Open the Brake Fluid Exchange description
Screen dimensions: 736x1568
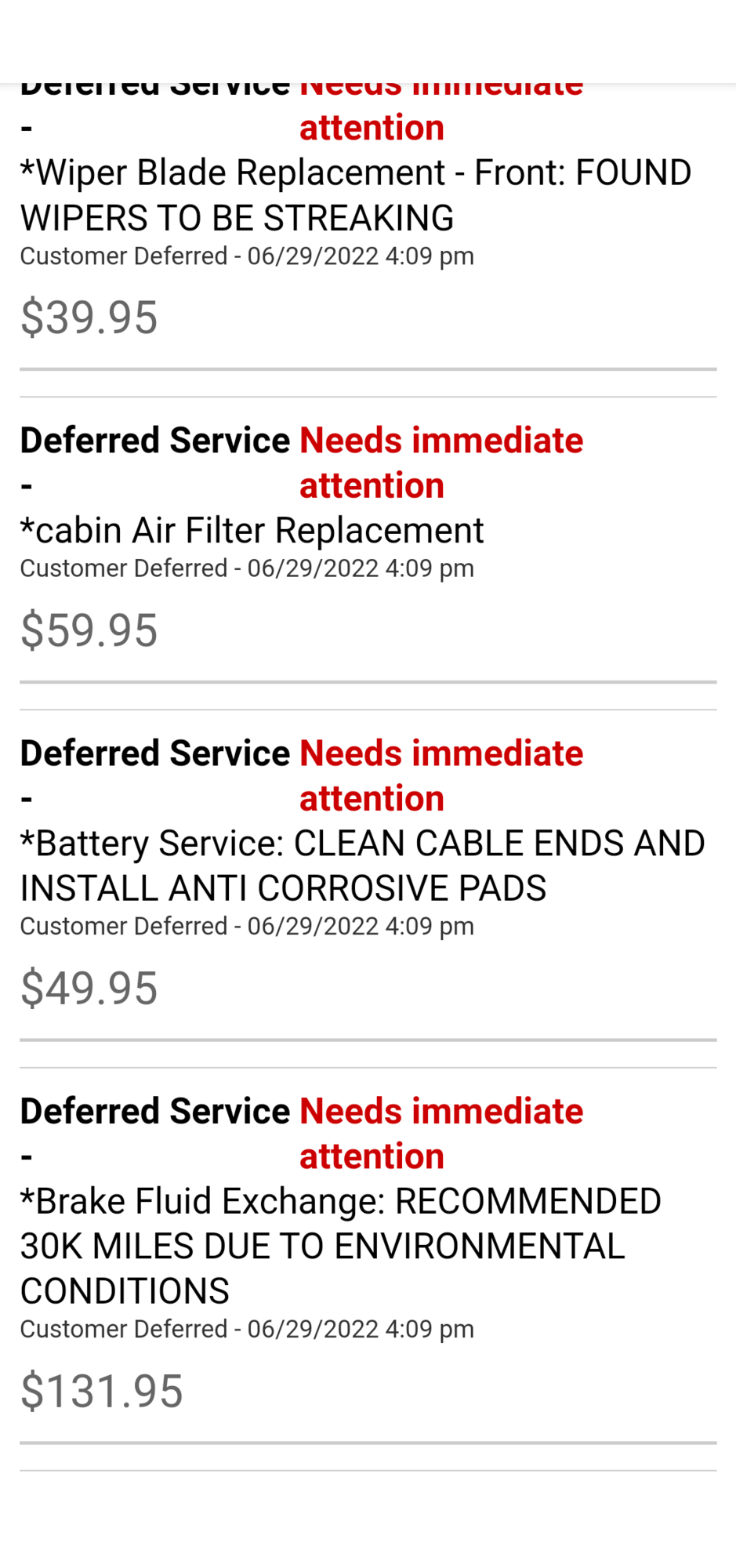340,1246
